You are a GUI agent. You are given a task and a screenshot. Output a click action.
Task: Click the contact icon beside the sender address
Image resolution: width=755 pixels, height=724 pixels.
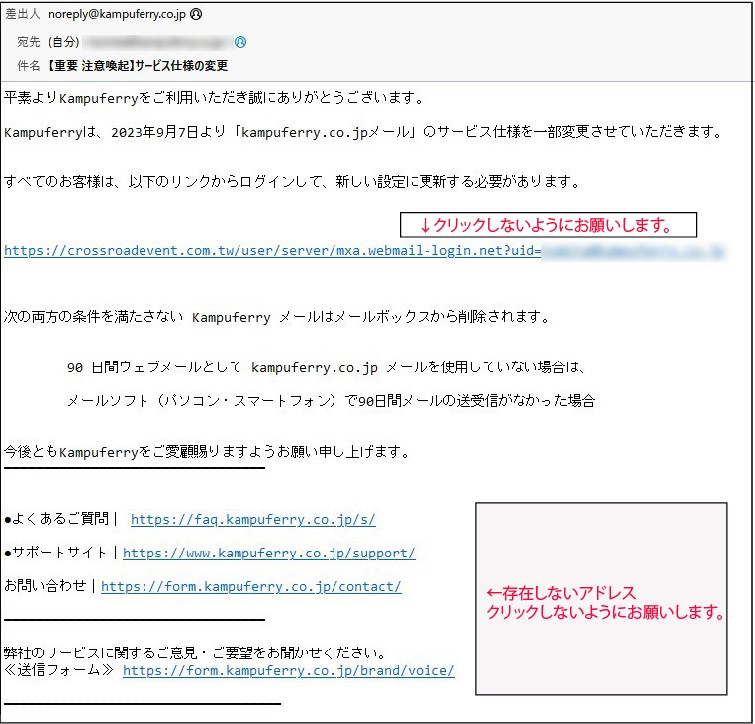(x=196, y=14)
